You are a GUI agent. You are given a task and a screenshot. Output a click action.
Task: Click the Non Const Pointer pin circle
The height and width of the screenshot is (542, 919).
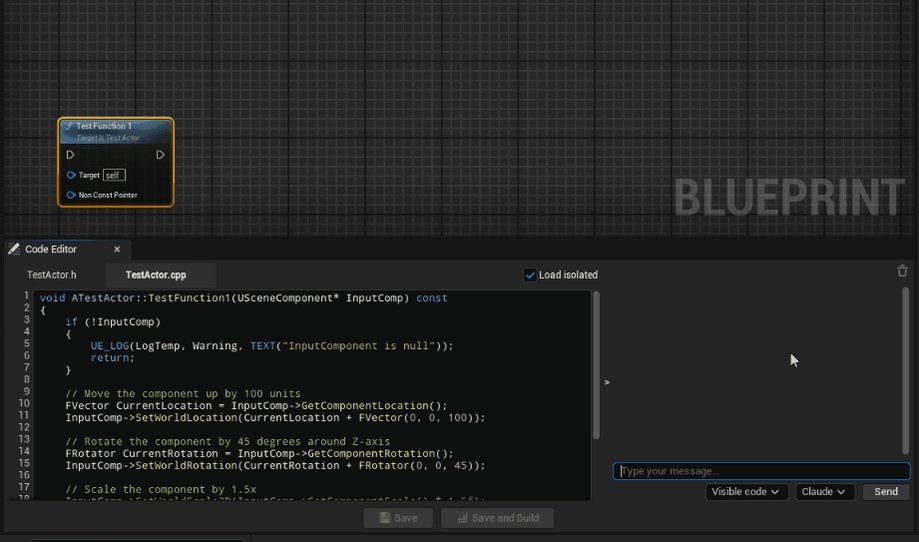(x=71, y=195)
